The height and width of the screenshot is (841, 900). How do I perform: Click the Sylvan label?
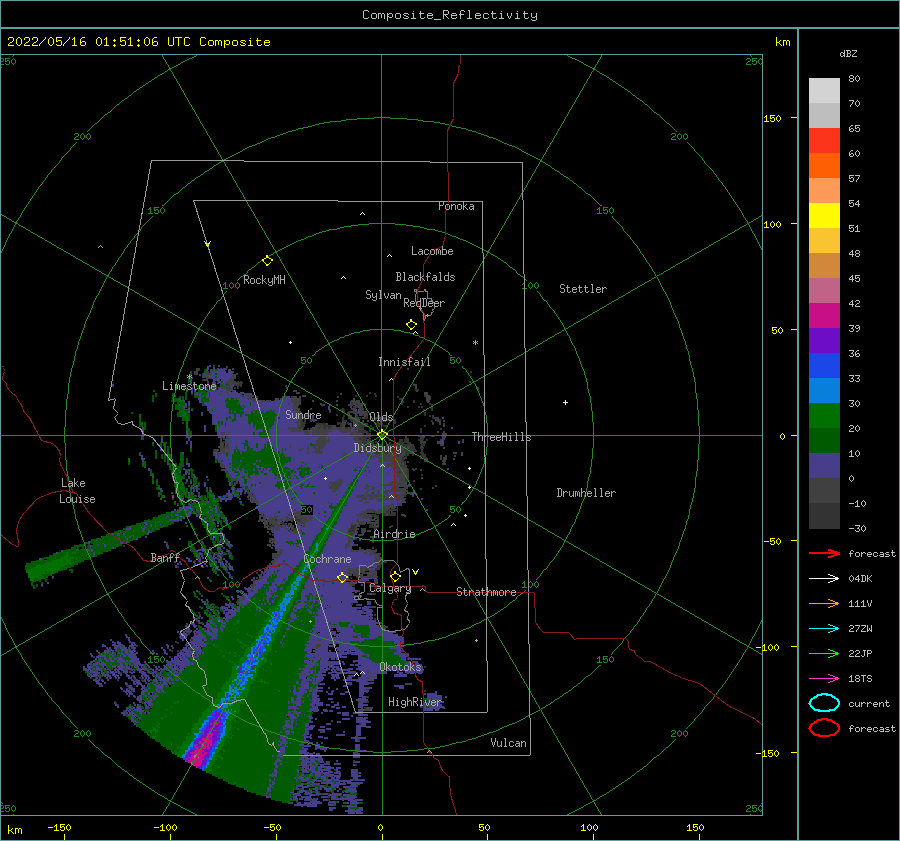[x=383, y=295]
